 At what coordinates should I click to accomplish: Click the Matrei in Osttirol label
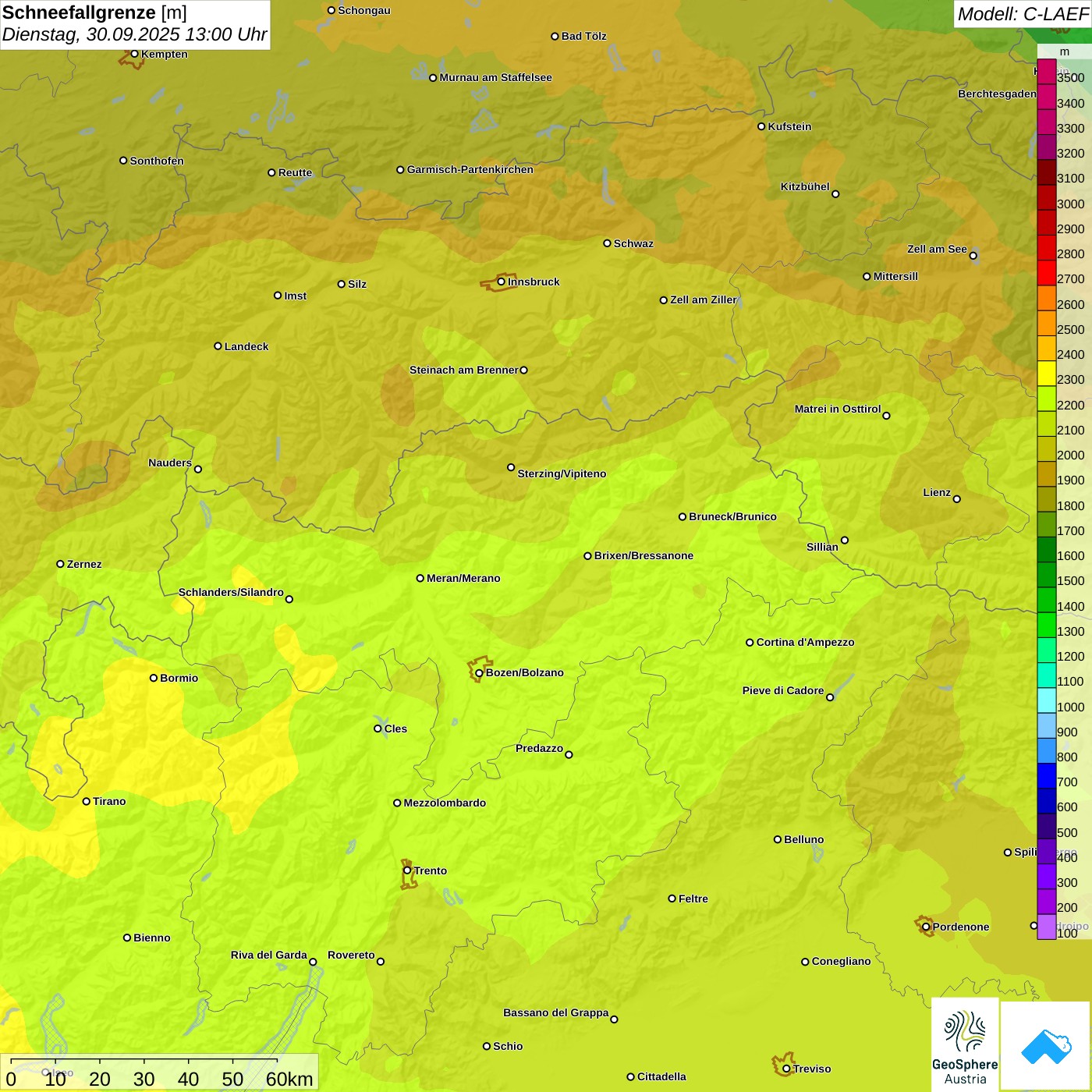838,409
